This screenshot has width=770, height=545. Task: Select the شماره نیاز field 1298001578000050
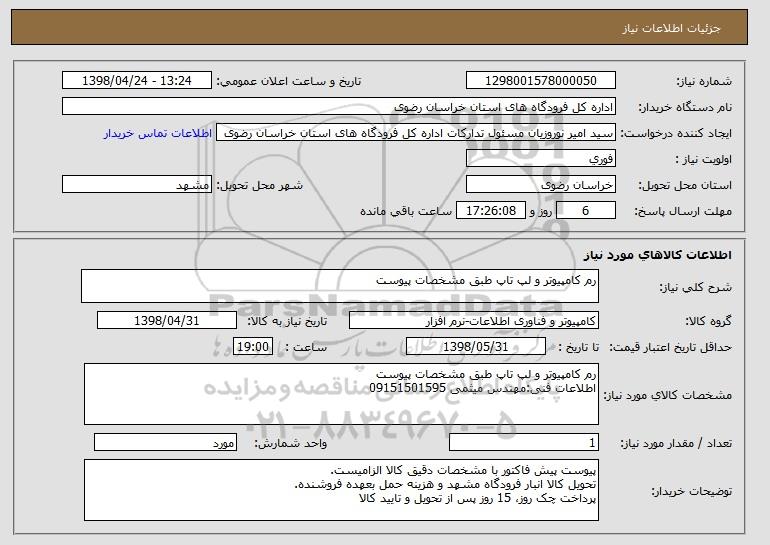541,81
